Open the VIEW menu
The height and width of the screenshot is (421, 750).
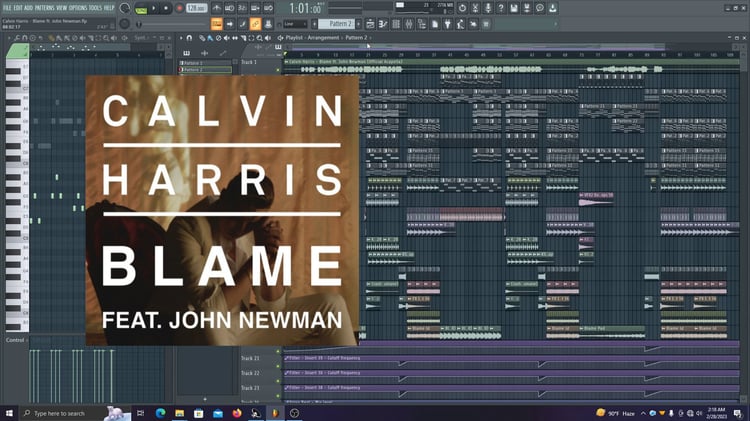61,8
